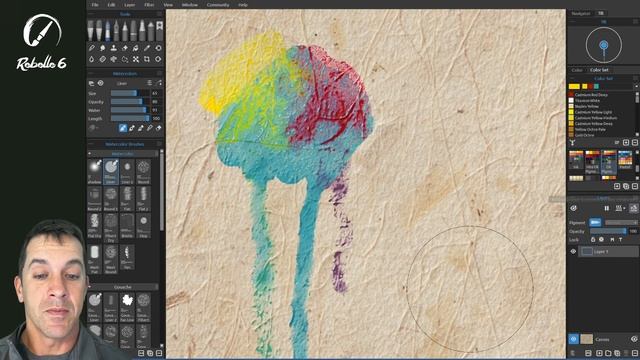640x360 pixels.
Task: Adjust the Size slider
Action: pyautogui.click(x=130, y=93)
